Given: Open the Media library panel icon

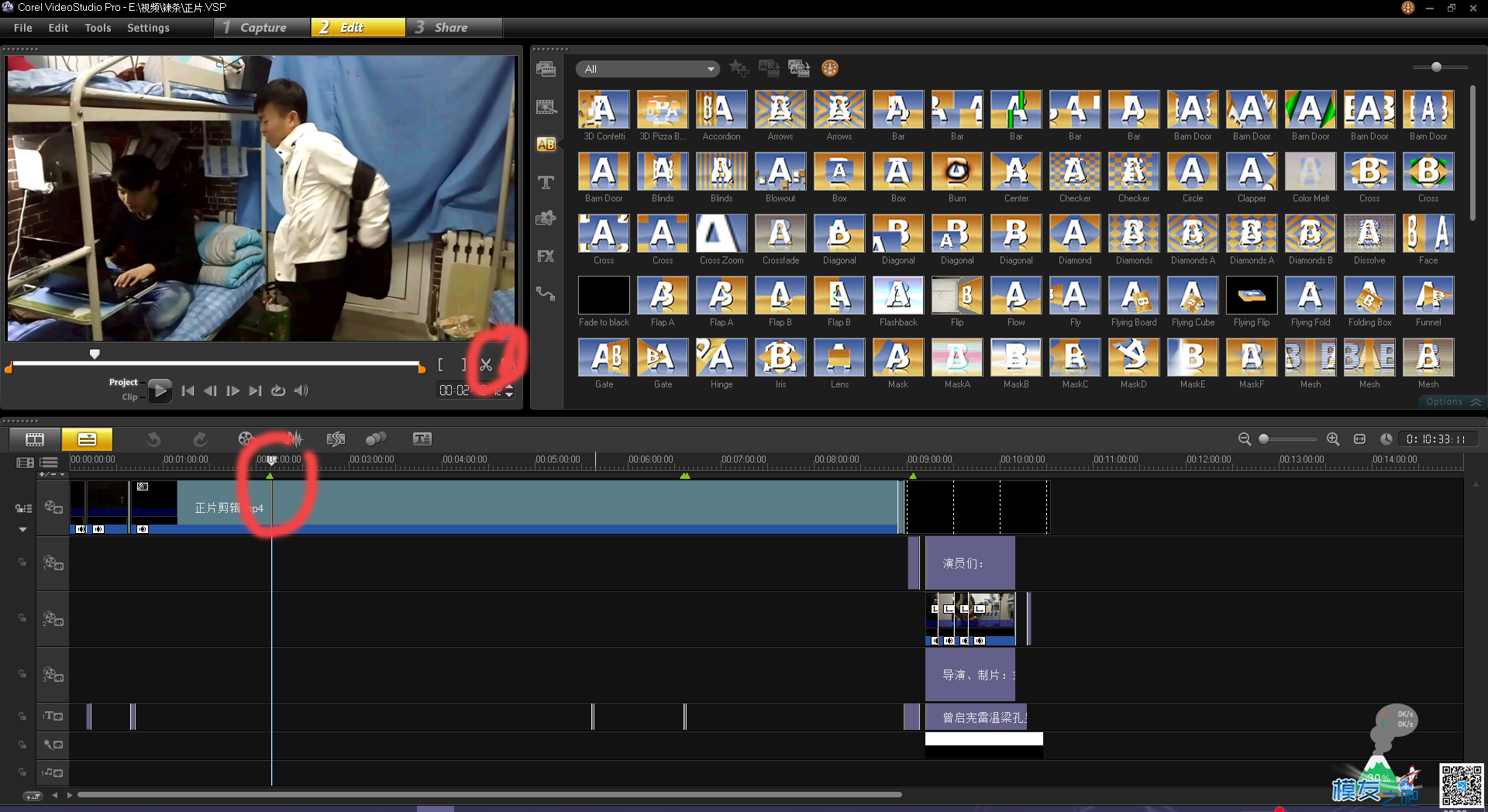Looking at the screenshot, I should 546,69.
